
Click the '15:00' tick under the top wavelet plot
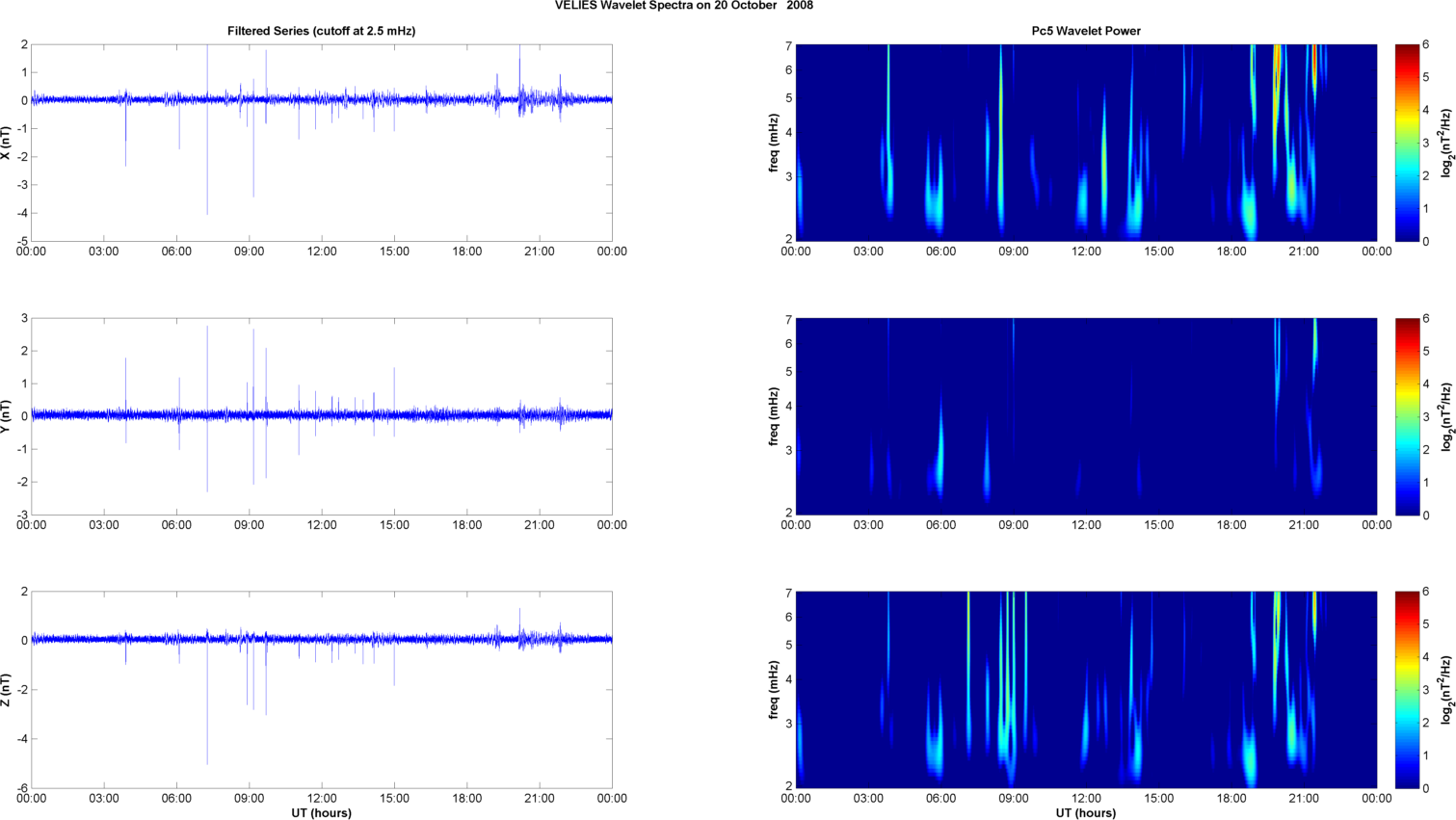1159,251
